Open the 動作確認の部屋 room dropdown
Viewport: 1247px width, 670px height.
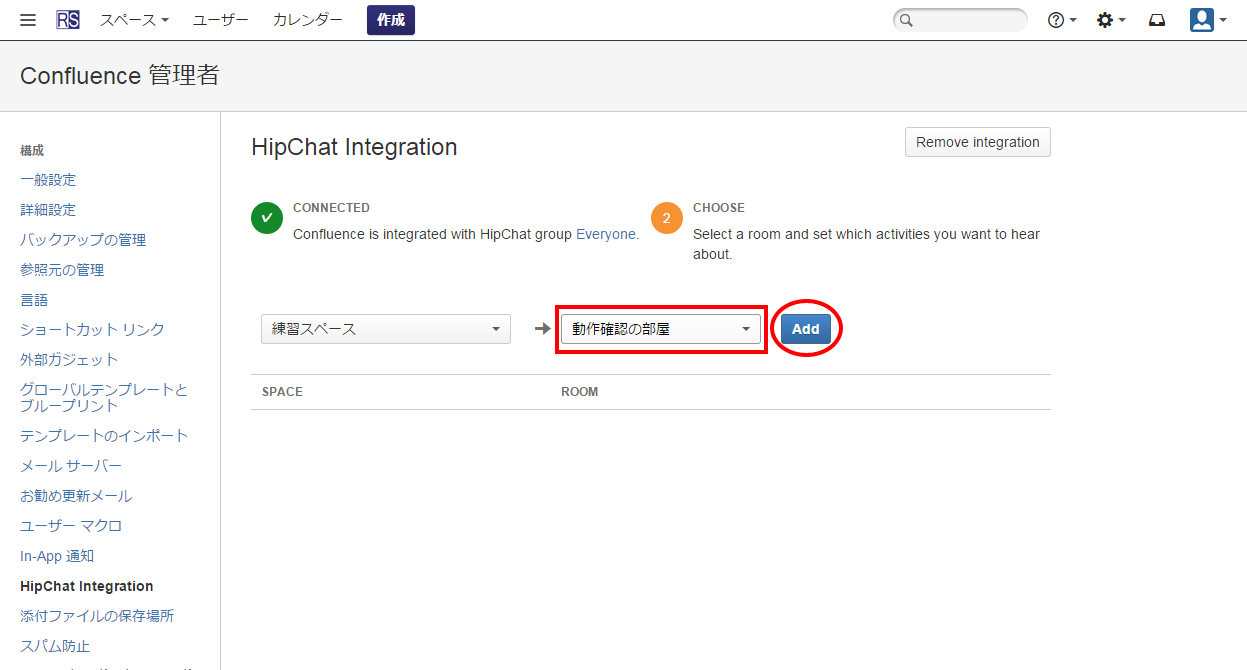tap(661, 329)
